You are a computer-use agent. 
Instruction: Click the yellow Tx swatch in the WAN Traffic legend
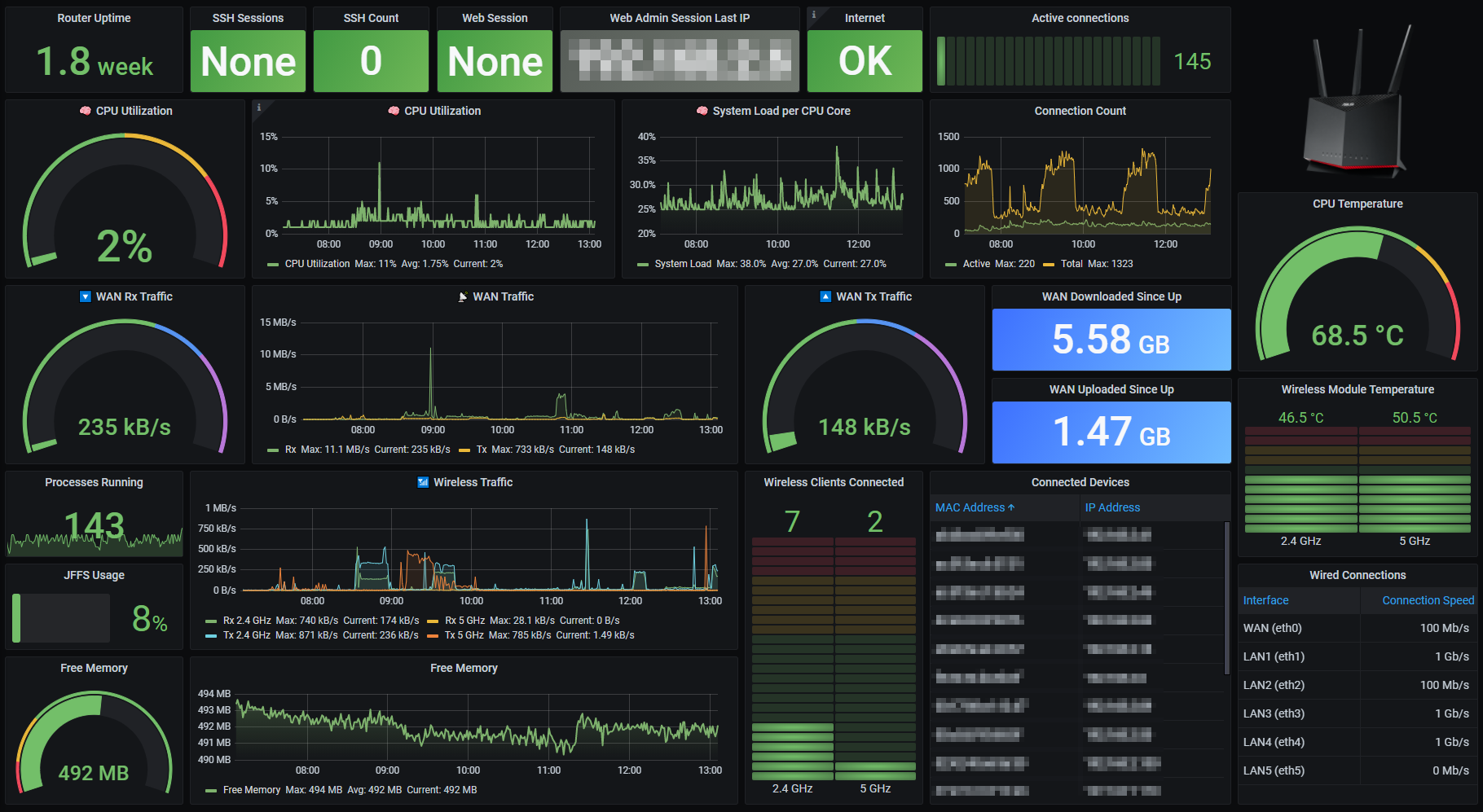464,450
